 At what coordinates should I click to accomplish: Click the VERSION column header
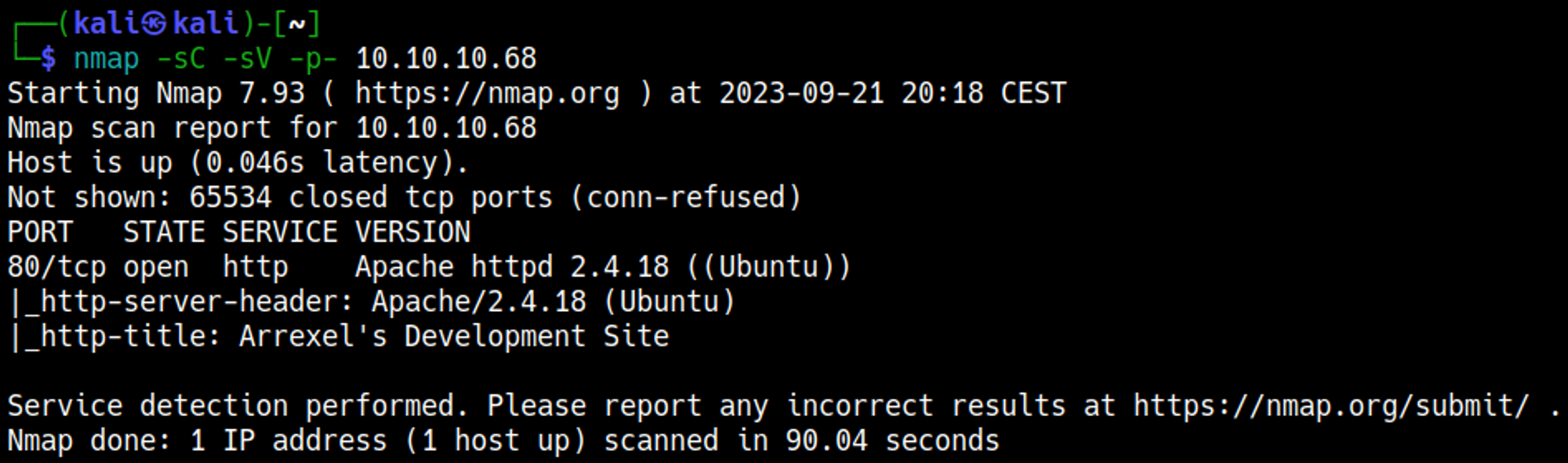(x=412, y=233)
